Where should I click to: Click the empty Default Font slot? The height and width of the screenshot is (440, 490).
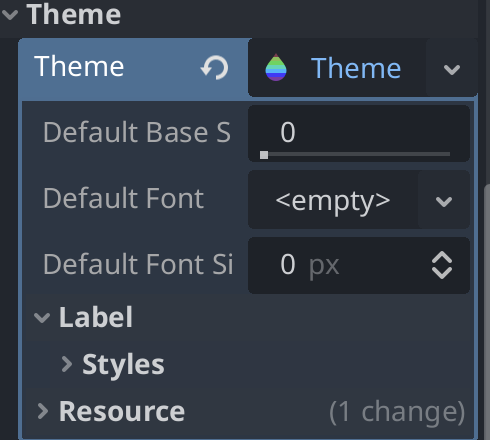tap(333, 200)
